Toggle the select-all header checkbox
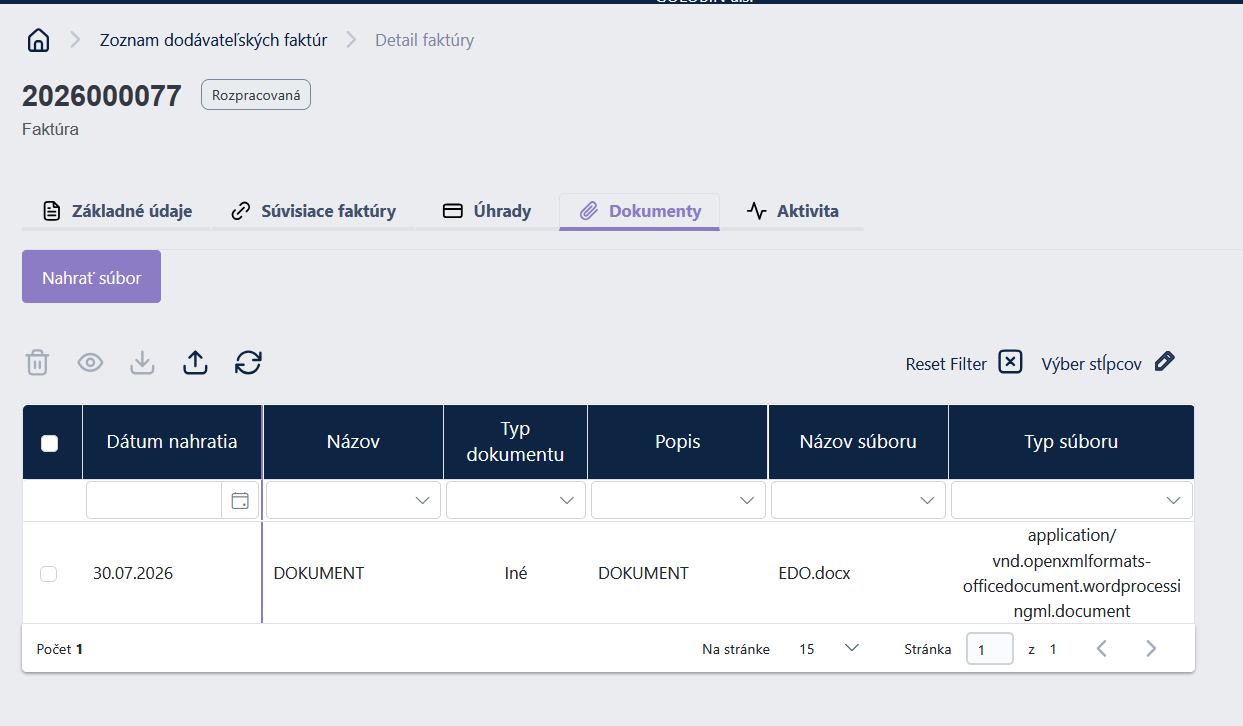Image resolution: width=1243 pixels, height=726 pixels. [49, 444]
